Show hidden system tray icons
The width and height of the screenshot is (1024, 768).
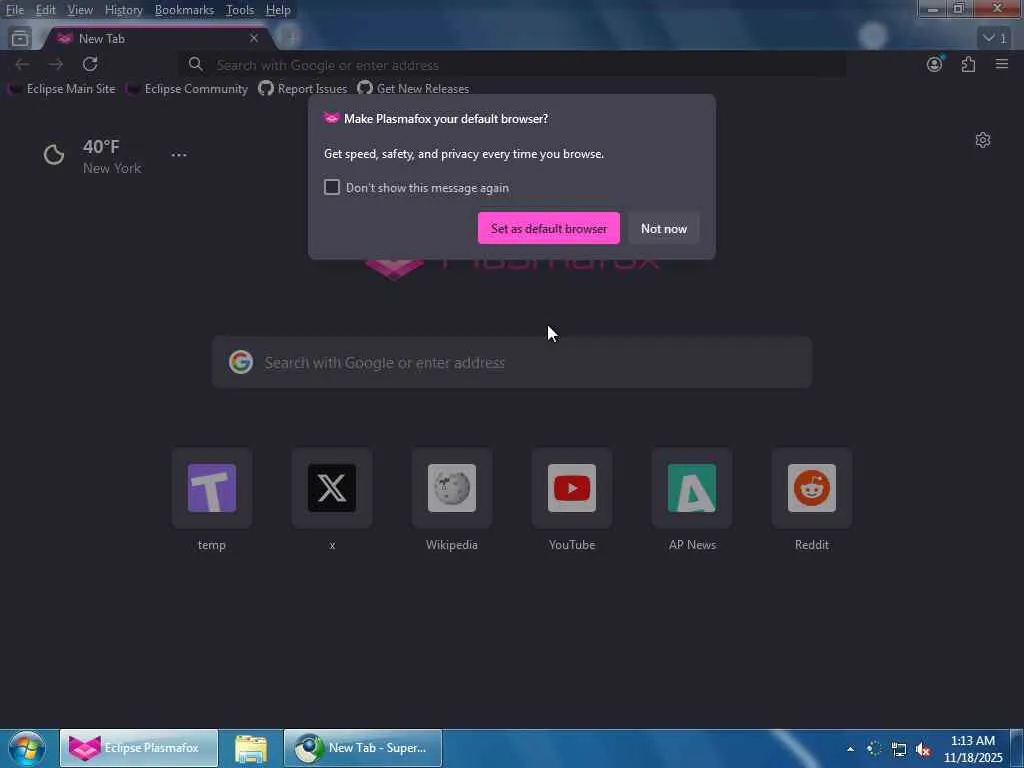point(850,749)
